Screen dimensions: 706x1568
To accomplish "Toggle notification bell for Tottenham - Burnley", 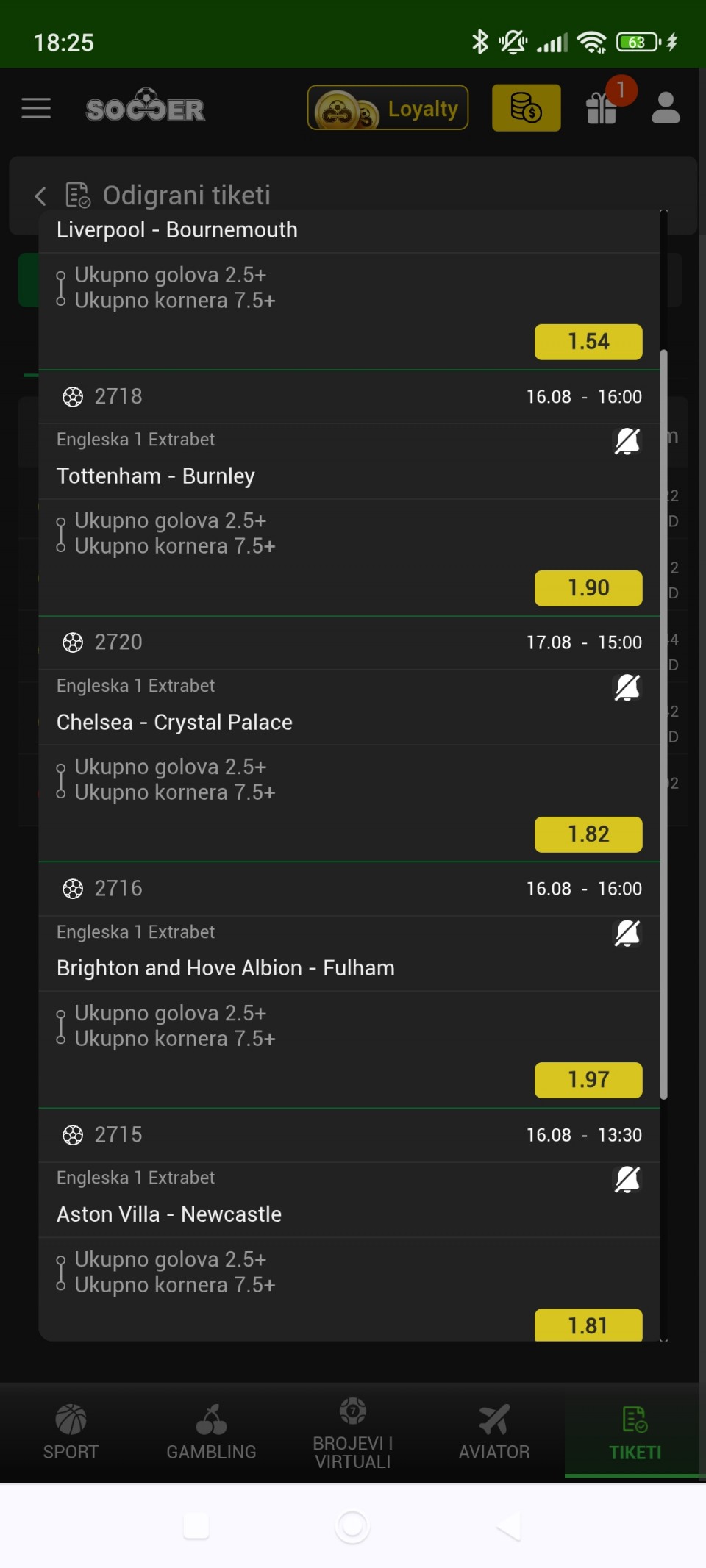I will [x=627, y=441].
